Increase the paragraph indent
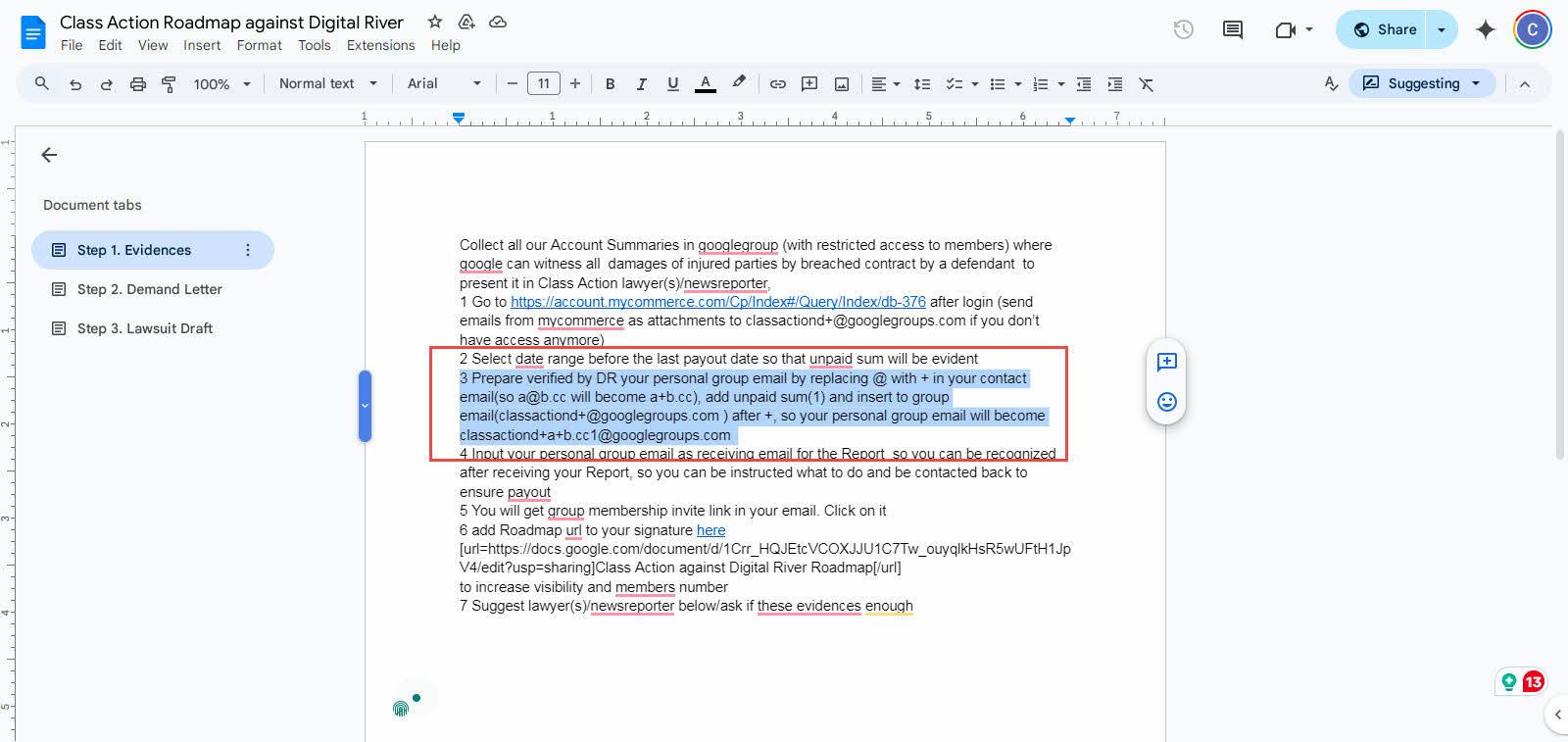 1115,84
